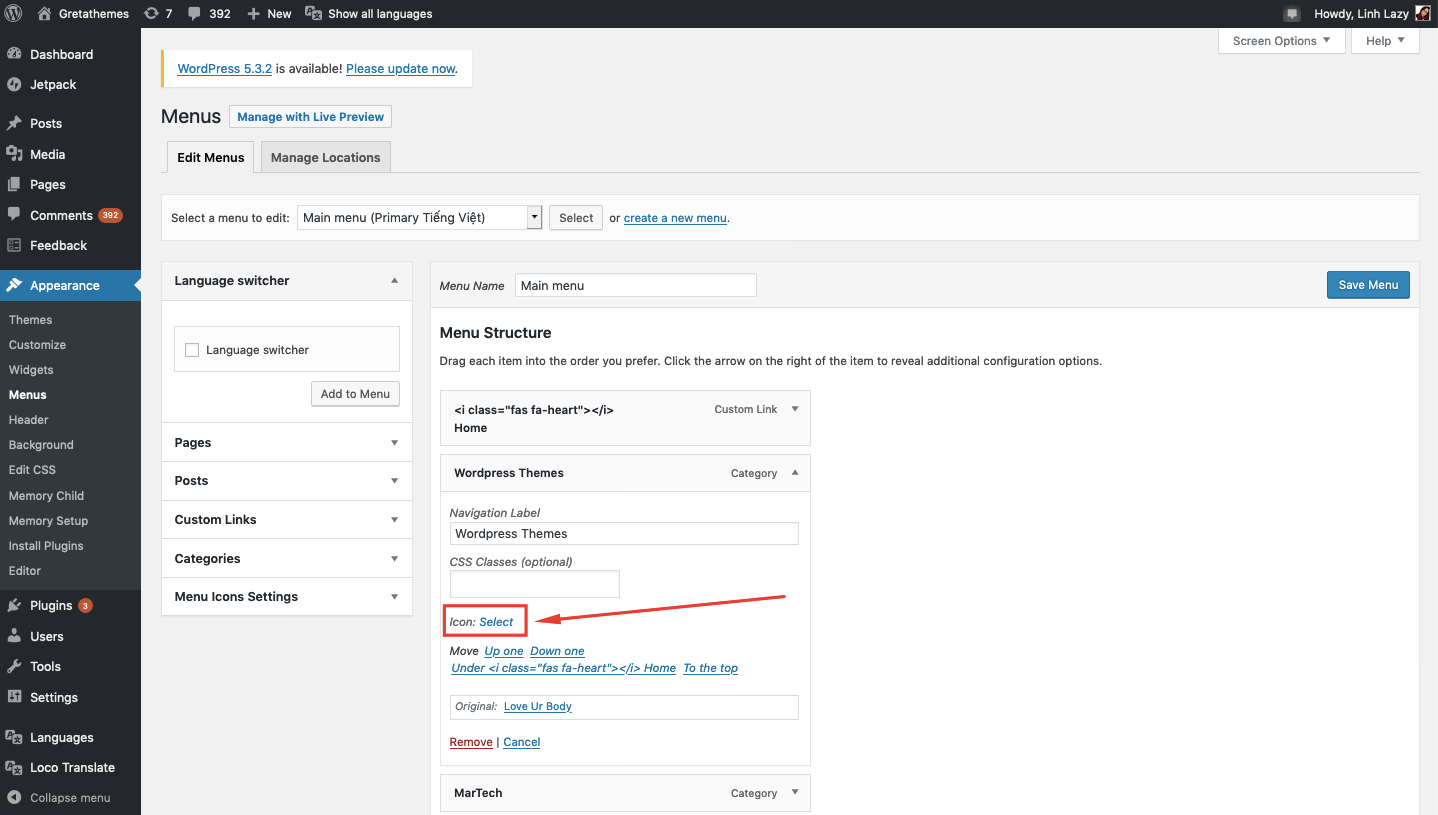Open the Select a menu to edit dropdown
1438x815 pixels.
[x=420, y=217]
